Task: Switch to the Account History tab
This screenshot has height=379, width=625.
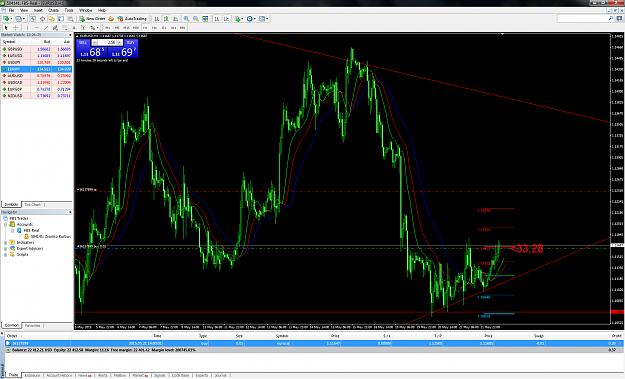Action: pos(59,375)
